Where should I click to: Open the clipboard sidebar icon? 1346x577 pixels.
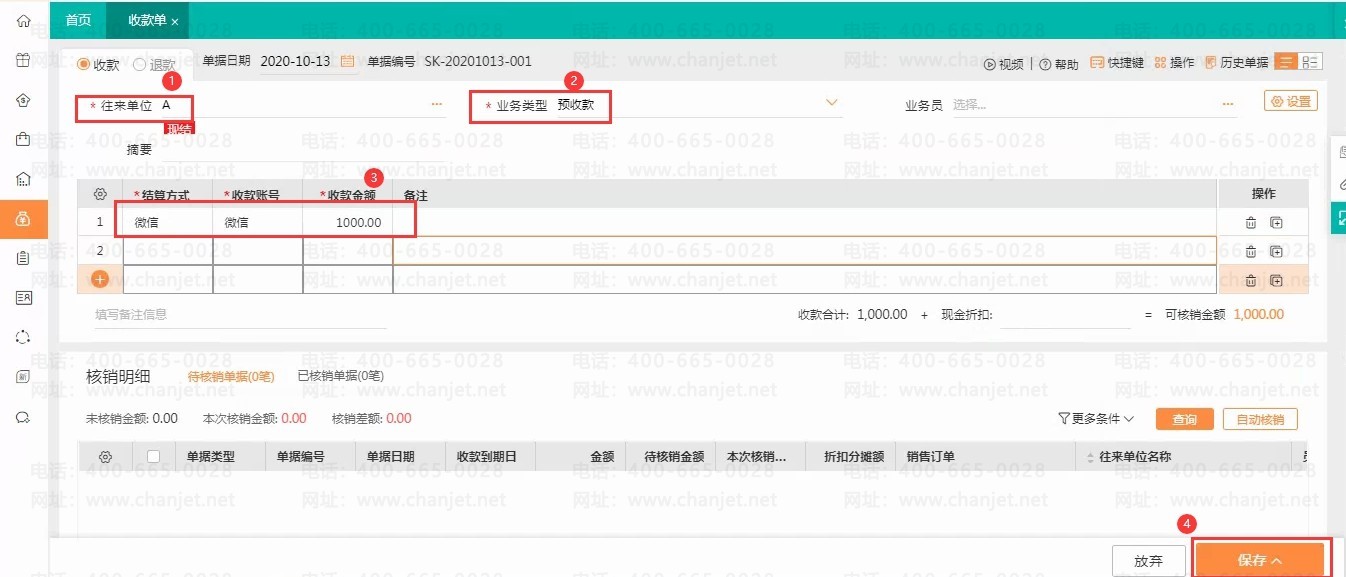[23, 258]
